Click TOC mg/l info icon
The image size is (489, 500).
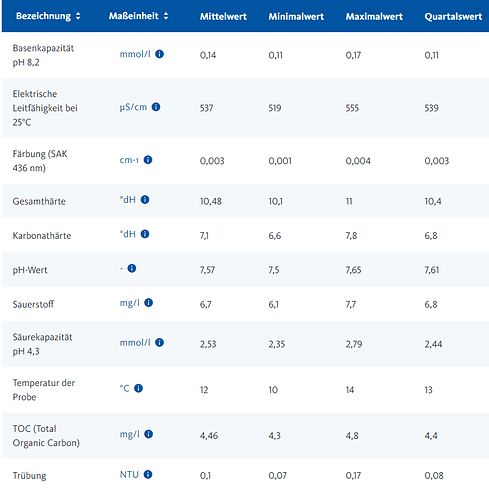click(x=148, y=434)
